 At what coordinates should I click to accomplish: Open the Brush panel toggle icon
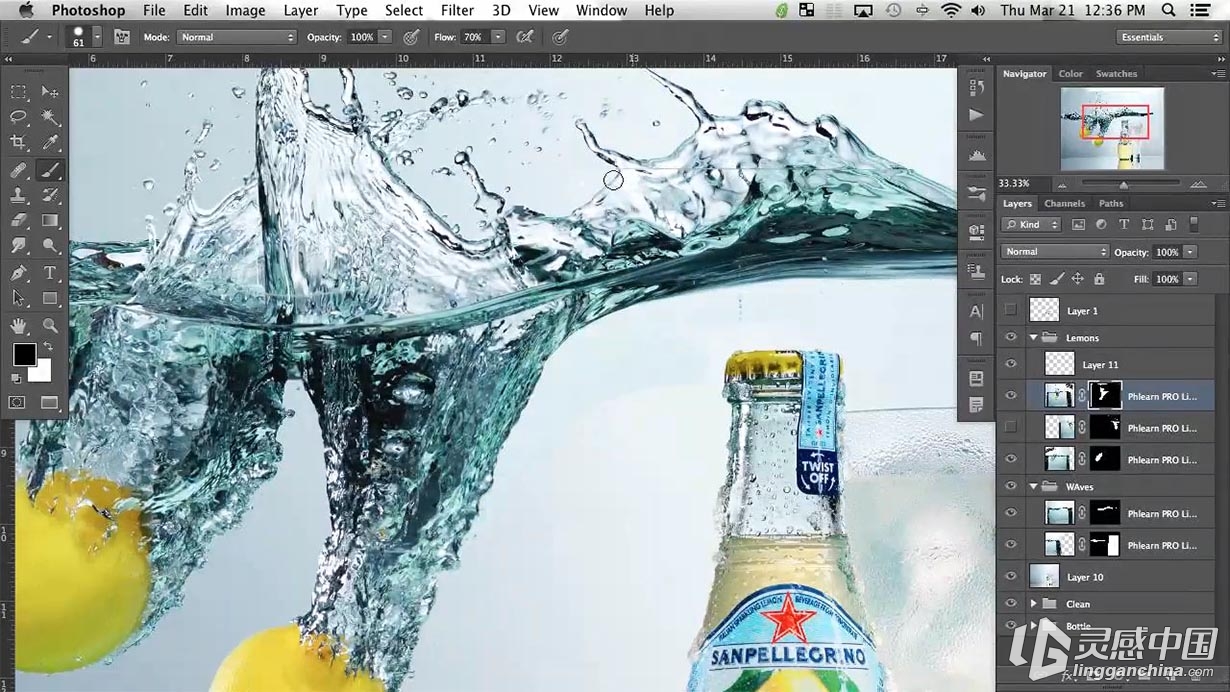pos(122,37)
